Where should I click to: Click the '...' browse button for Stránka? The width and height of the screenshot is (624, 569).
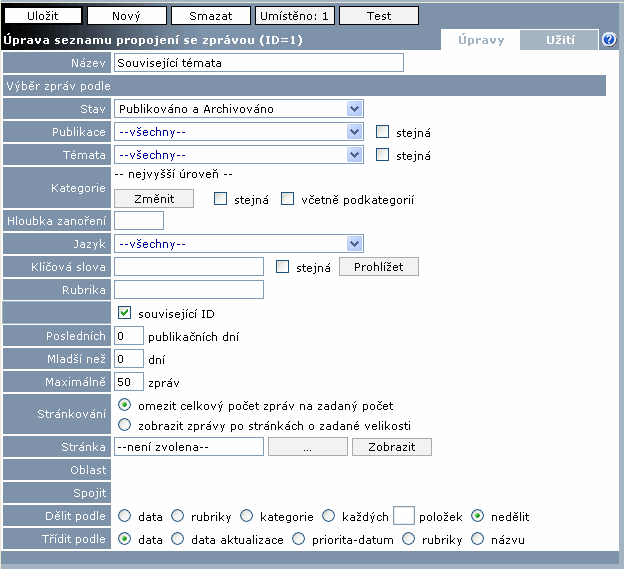(x=307, y=447)
